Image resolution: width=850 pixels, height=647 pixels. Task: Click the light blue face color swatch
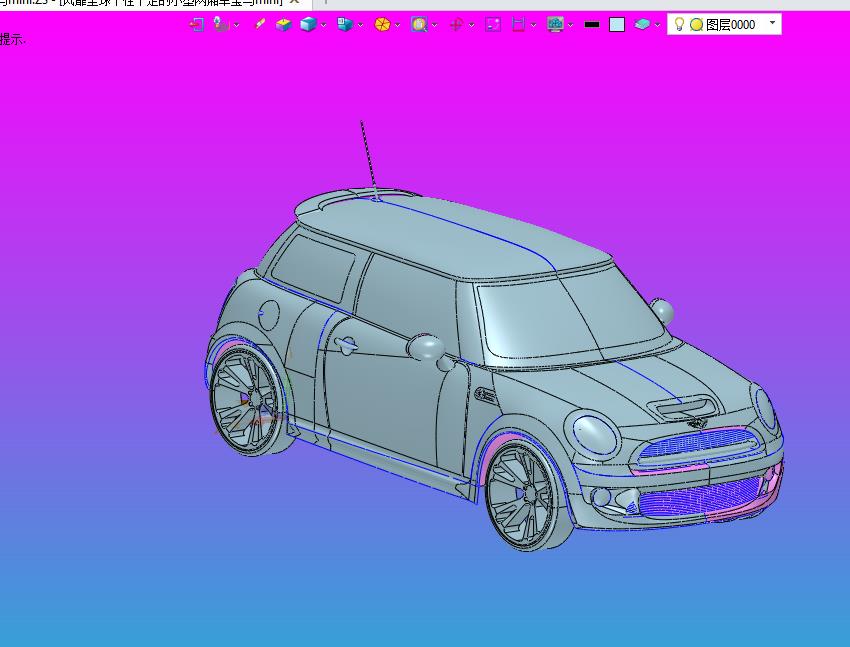[617, 24]
